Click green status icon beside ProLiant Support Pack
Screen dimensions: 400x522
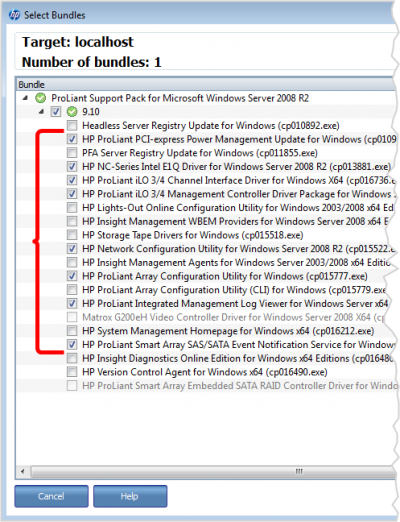click(x=41, y=98)
